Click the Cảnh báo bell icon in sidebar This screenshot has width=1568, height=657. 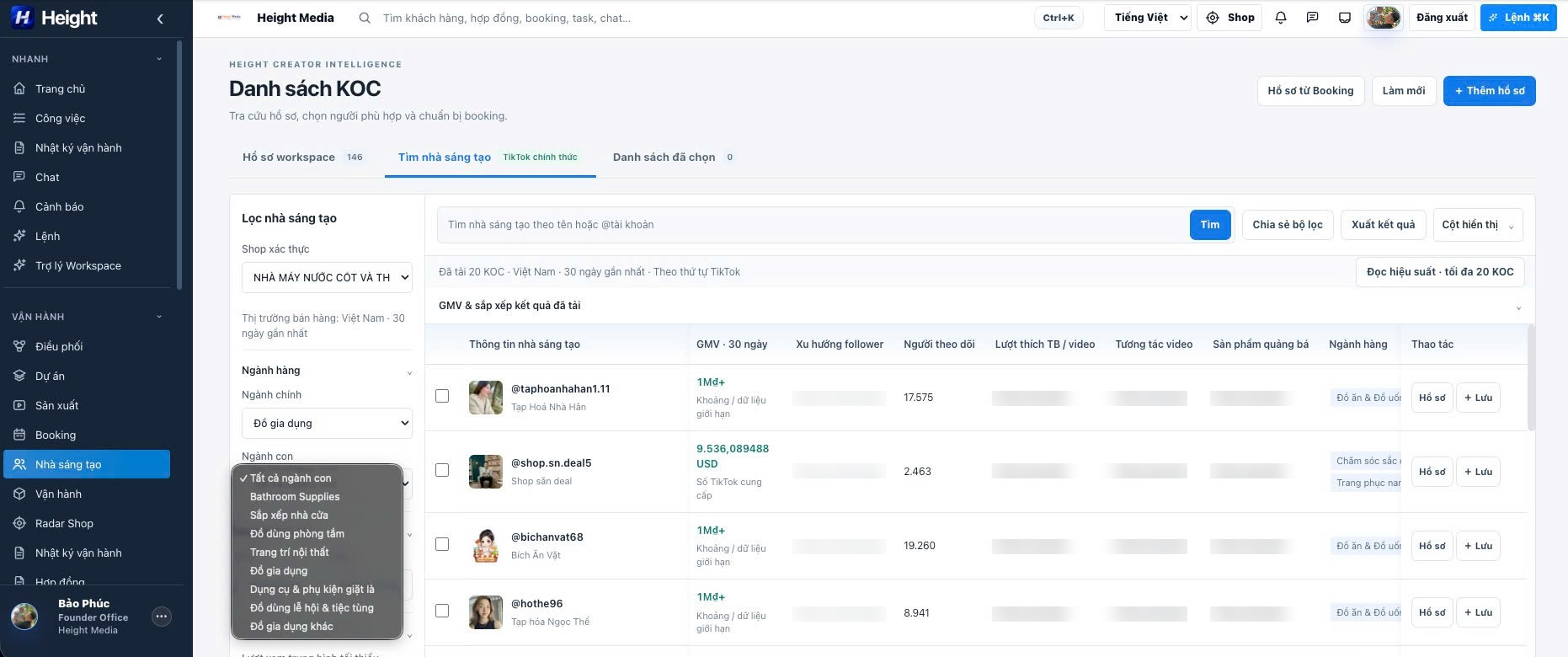[19, 206]
